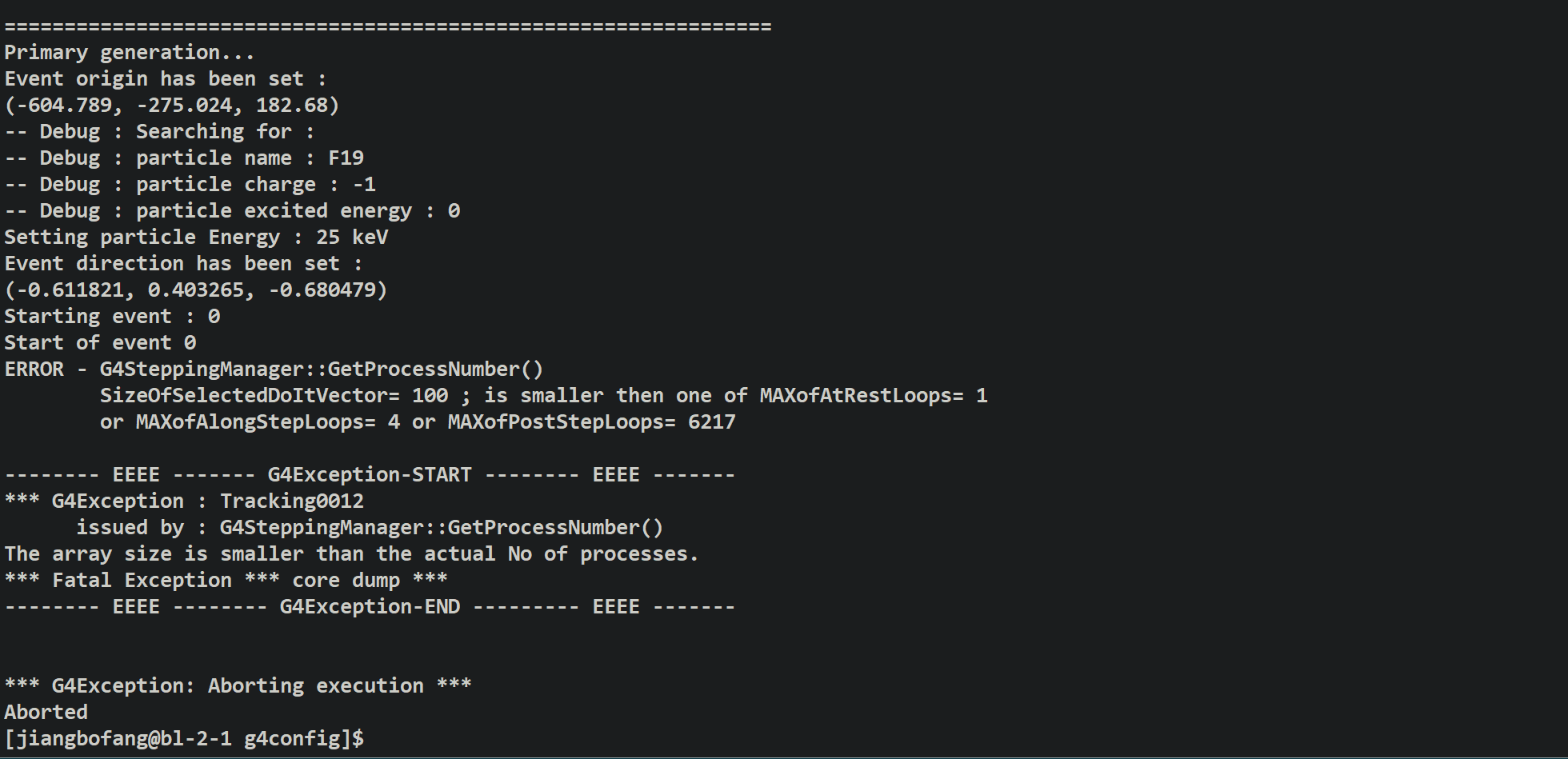The width and height of the screenshot is (1568, 759).
Task: Click the 'MAXofPostStepLoops= 6217' value
Action: coord(591,421)
